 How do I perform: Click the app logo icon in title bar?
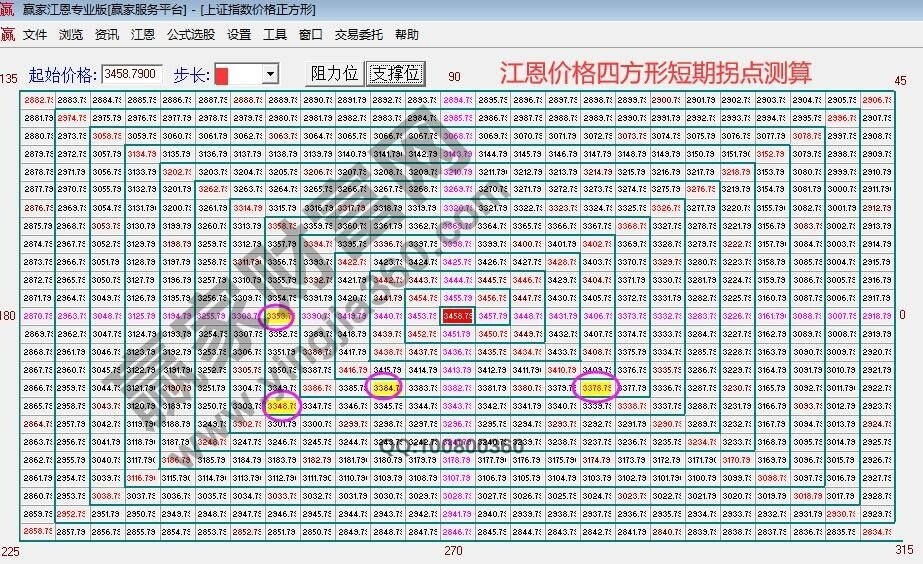click(8, 10)
